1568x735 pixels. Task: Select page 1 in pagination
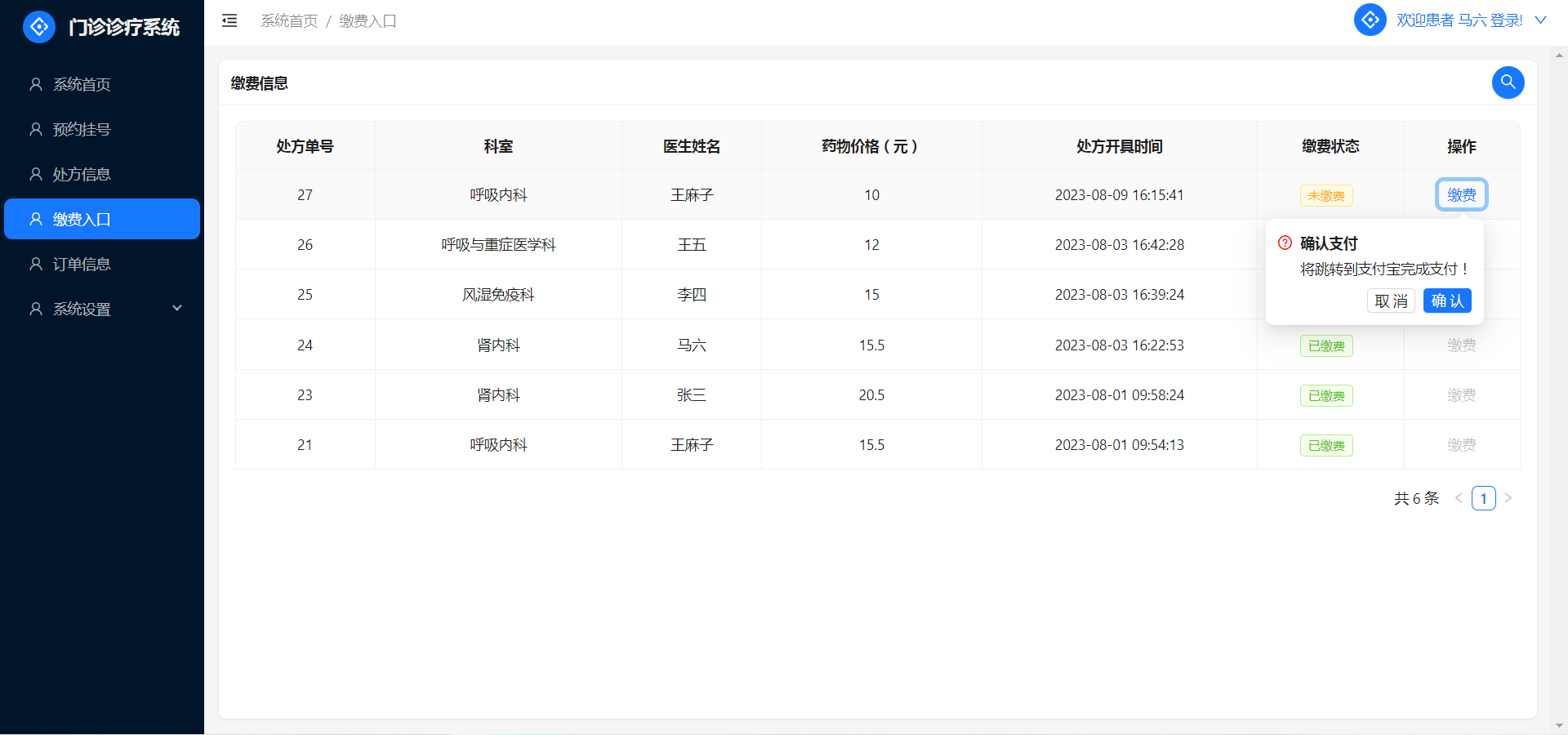point(1483,498)
